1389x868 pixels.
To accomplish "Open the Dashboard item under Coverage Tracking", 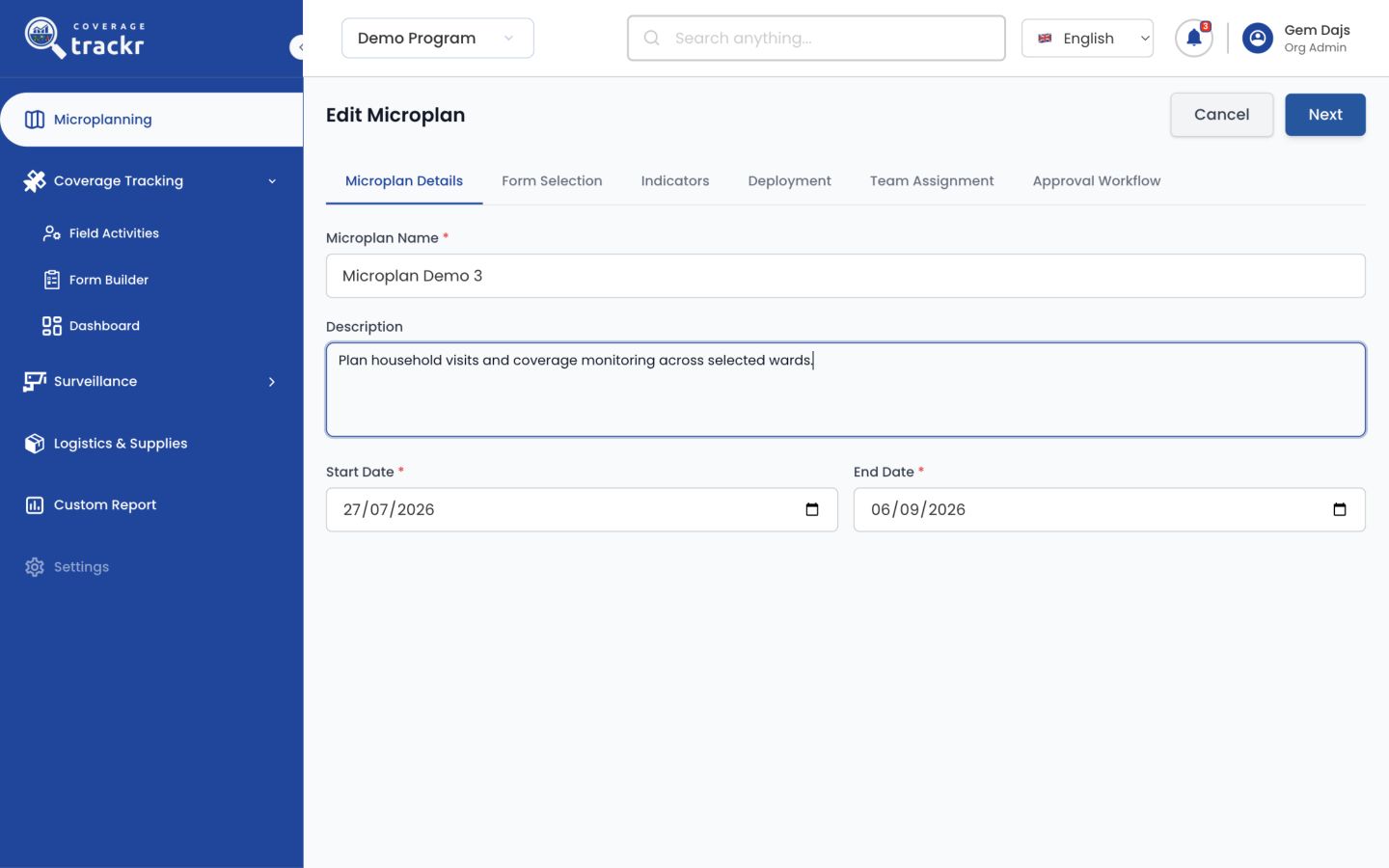I will pos(104,326).
